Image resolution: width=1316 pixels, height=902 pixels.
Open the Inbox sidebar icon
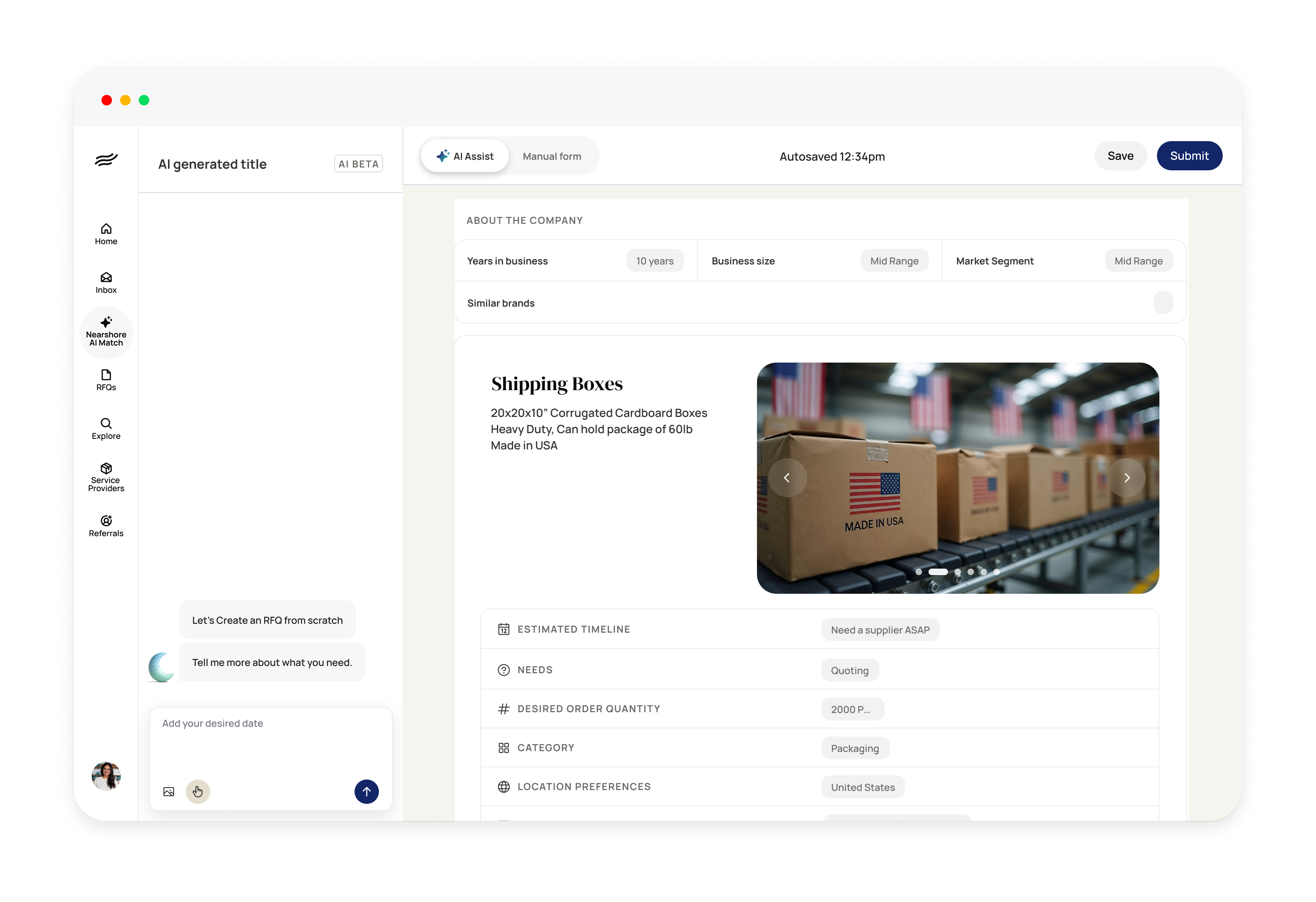click(106, 282)
